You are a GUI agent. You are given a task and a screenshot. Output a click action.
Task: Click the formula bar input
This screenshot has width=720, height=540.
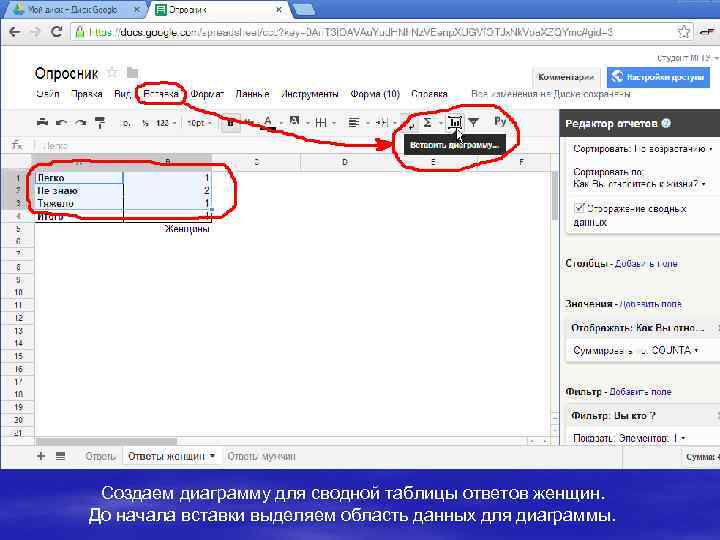[294, 146]
